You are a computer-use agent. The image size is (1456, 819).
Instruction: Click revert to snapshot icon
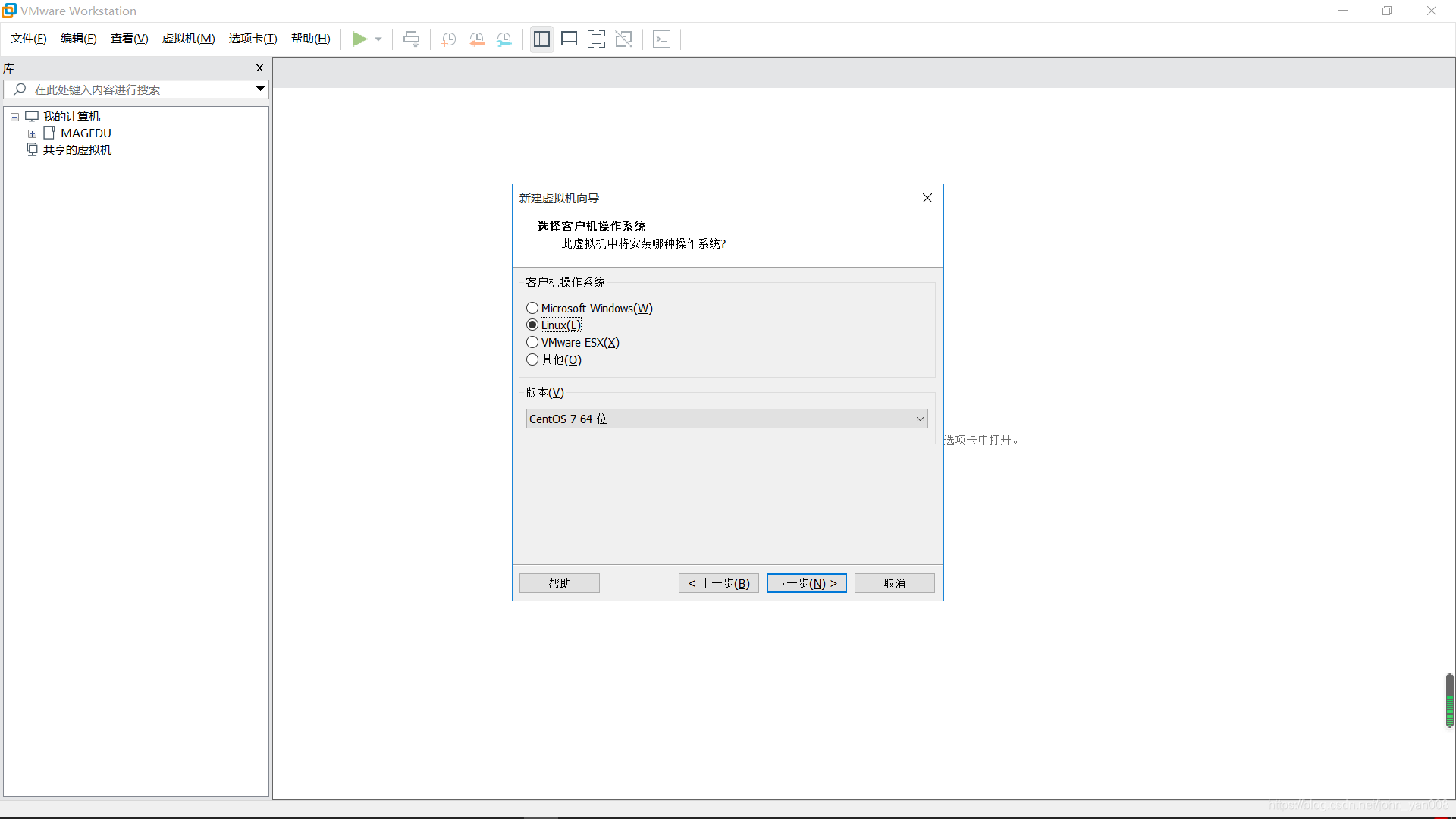tap(477, 39)
